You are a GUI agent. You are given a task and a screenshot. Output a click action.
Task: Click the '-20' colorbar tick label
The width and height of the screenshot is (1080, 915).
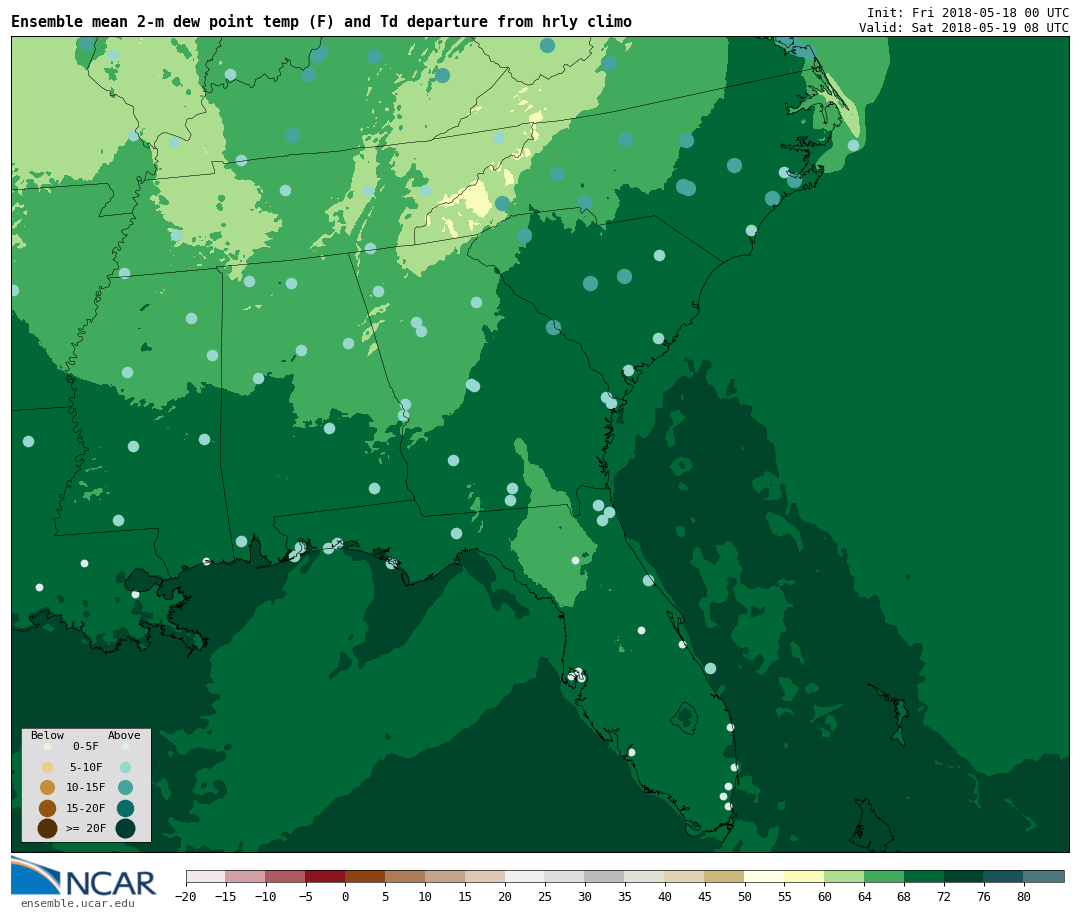point(186,896)
